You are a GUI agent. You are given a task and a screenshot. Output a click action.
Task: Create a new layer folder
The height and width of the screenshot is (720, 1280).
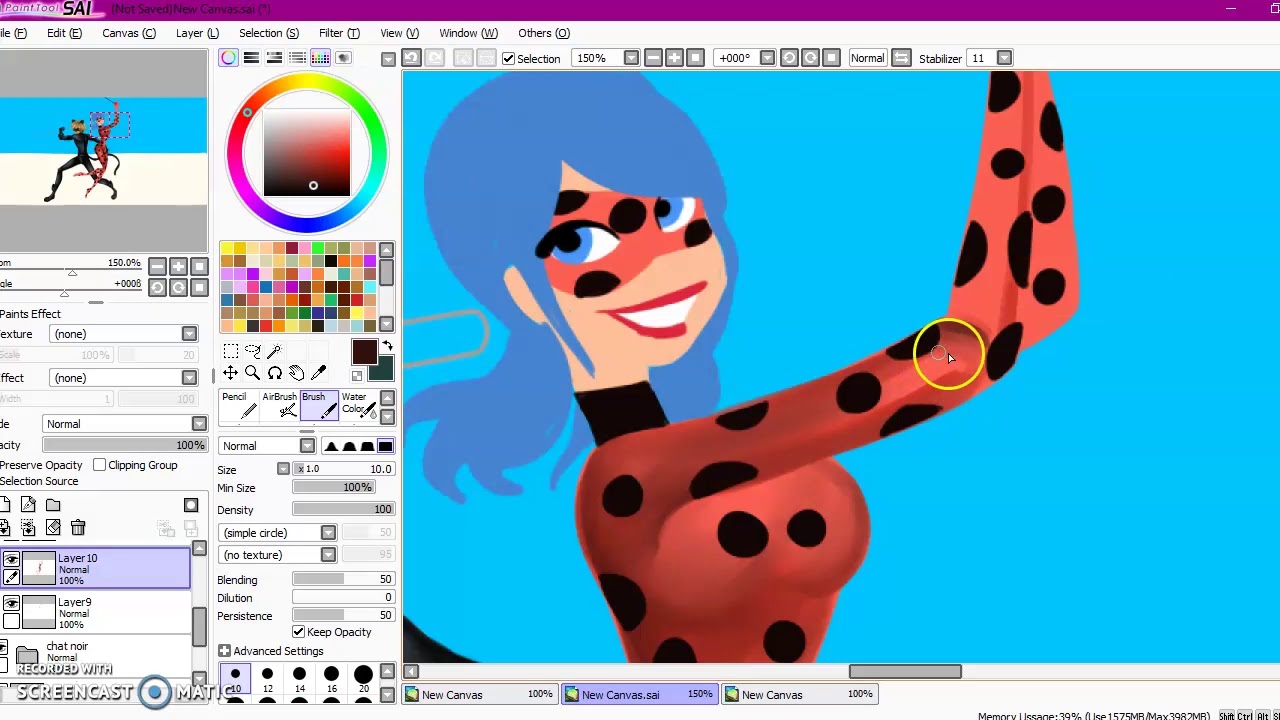[x=53, y=505]
